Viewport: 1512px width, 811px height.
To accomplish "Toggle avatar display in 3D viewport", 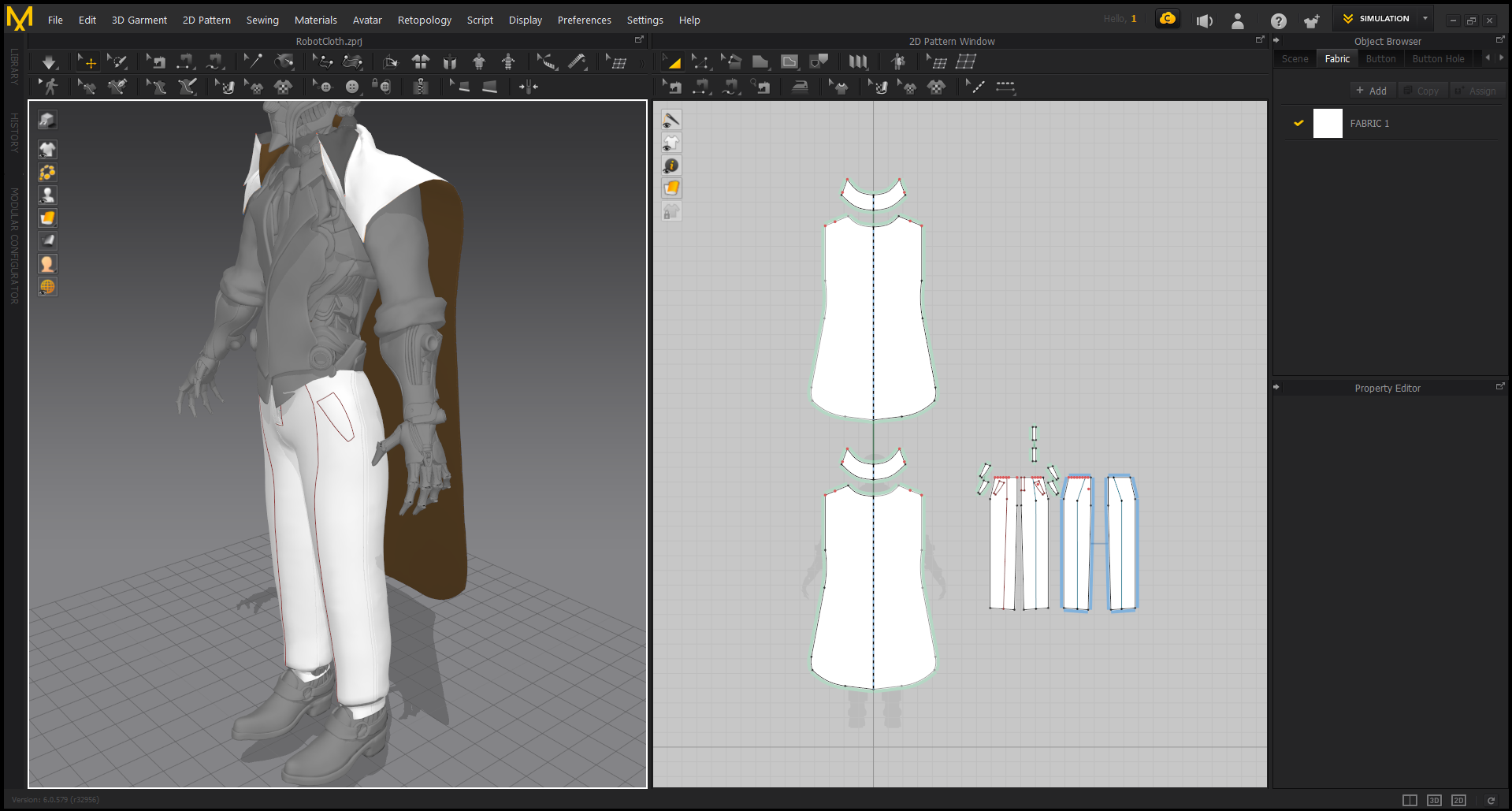I will point(47,195).
